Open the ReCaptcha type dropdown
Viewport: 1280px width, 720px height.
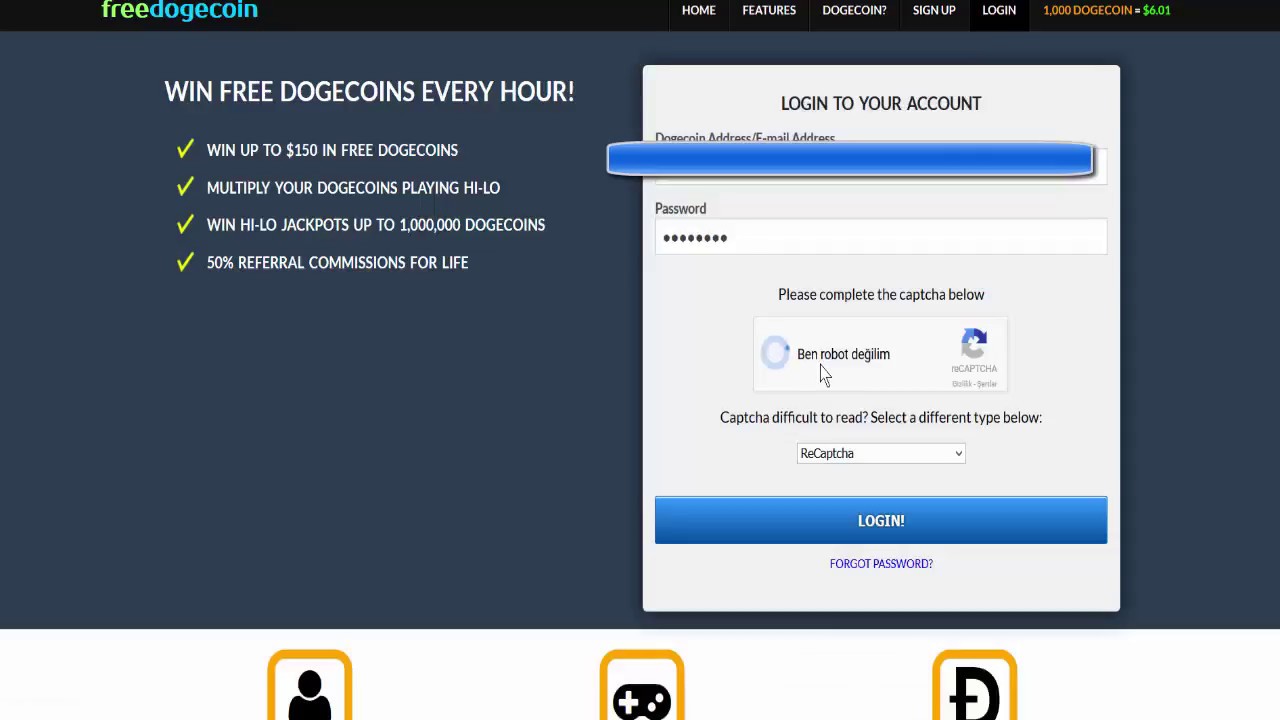[881, 453]
